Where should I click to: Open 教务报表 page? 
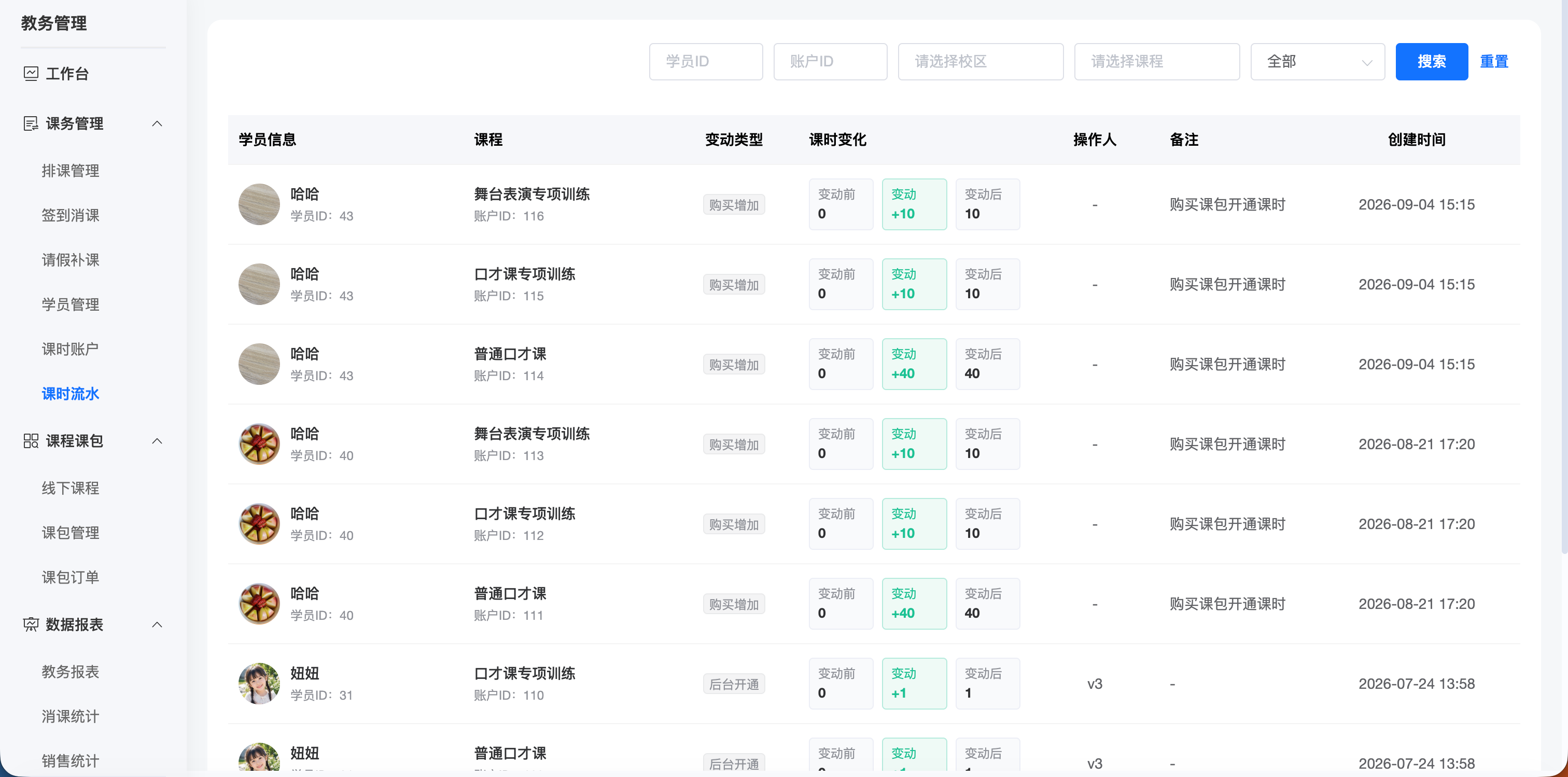(71, 672)
